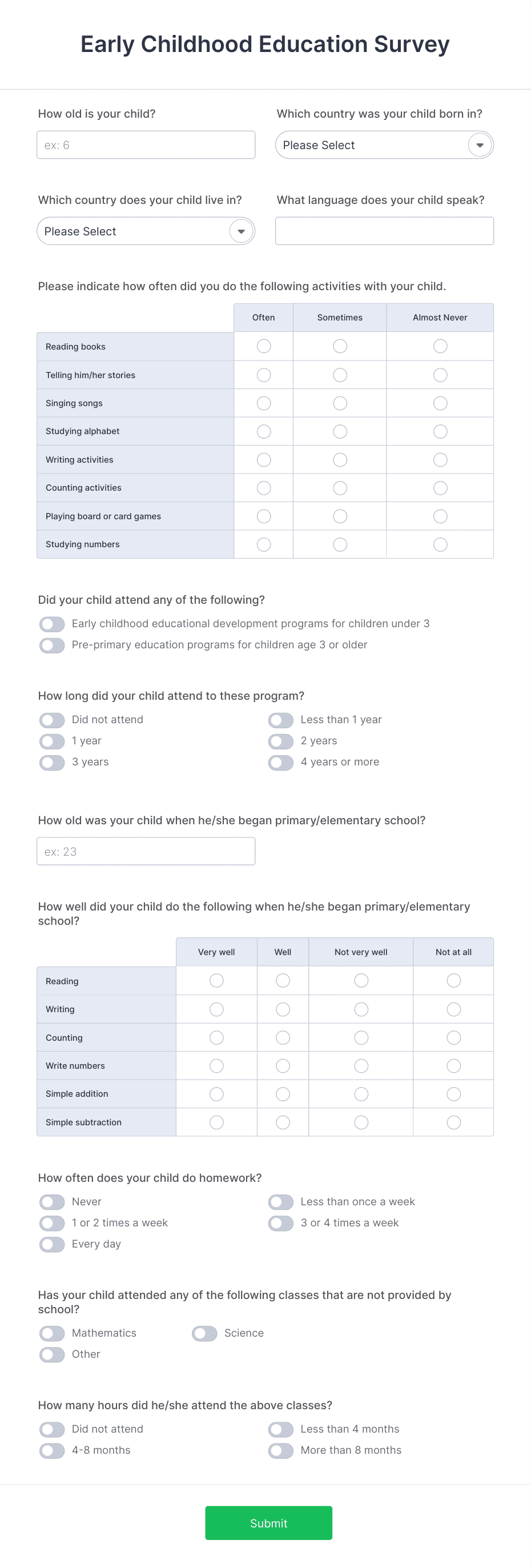The height and width of the screenshot is (1568, 531).
Task: Enable the pre-primary education programs toggle
Action: (52, 644)
